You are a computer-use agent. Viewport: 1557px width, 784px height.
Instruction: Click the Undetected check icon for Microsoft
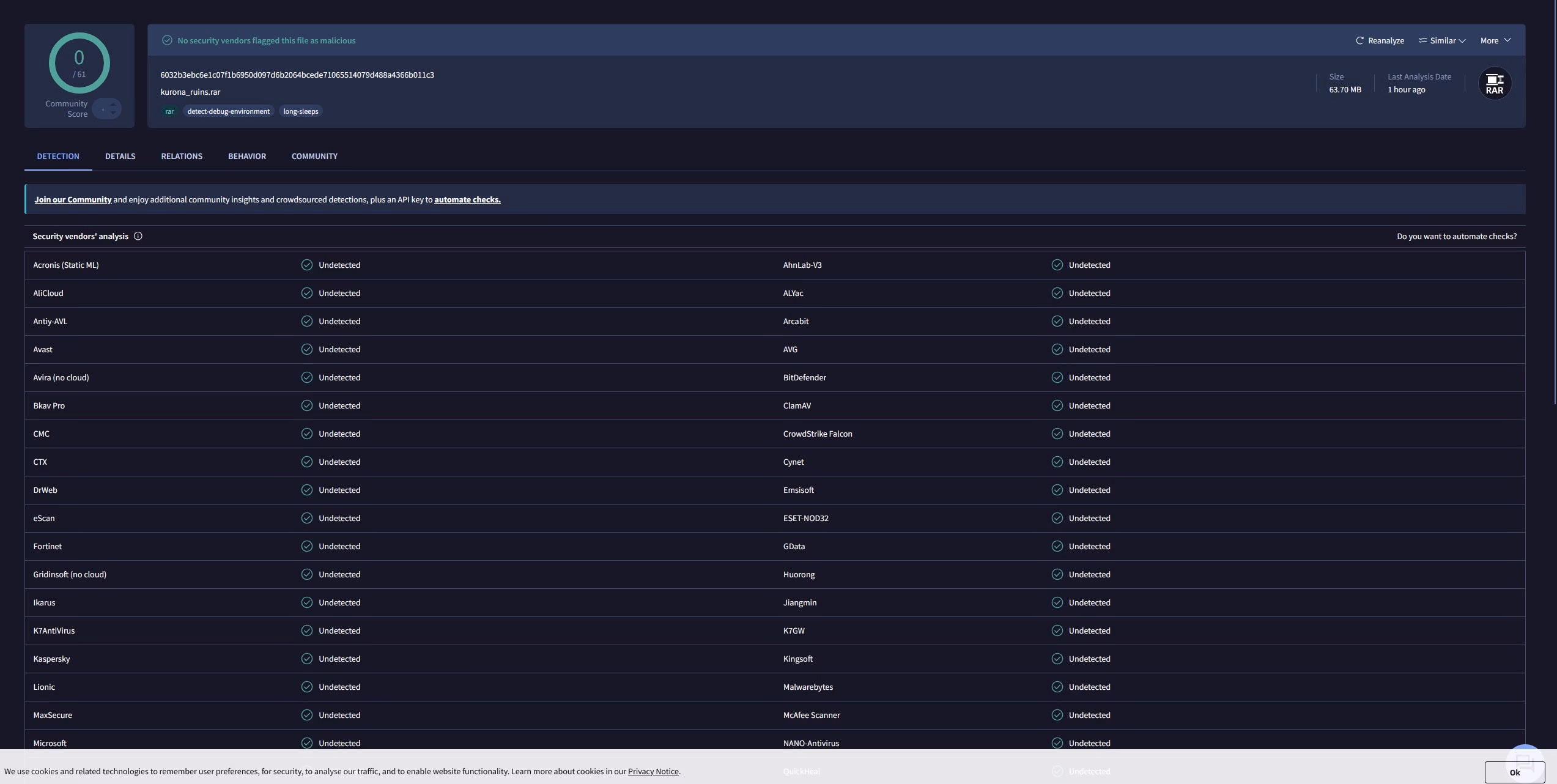(307, 743)
